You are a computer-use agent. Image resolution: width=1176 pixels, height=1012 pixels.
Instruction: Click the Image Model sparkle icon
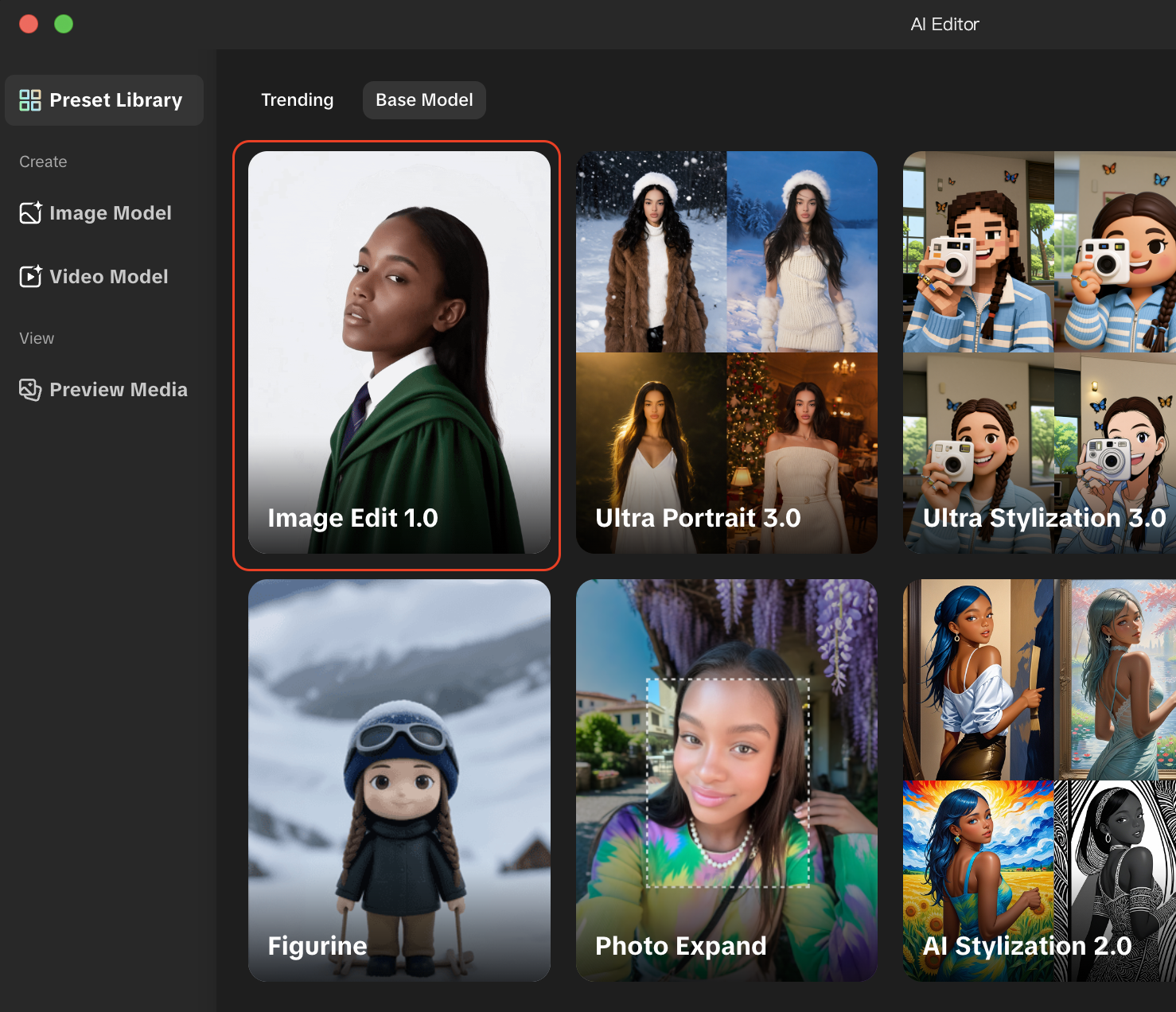coord(30,213)
